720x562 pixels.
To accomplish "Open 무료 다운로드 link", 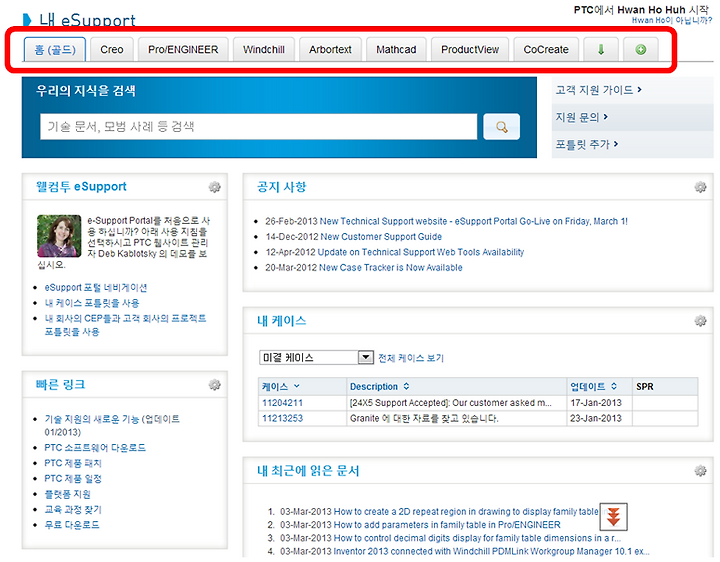I will pos(72,525).
